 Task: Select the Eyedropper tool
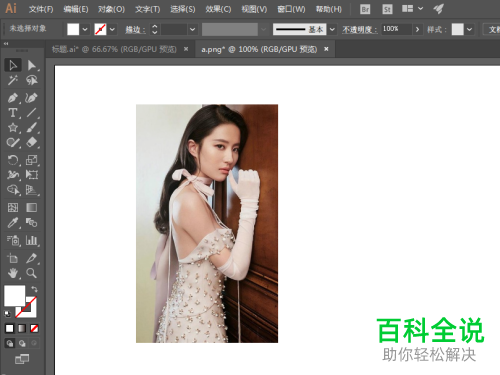click(13, 222)
